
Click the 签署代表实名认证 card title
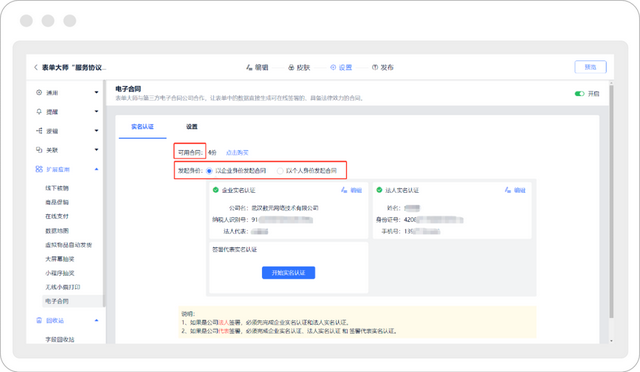[234, 249]
